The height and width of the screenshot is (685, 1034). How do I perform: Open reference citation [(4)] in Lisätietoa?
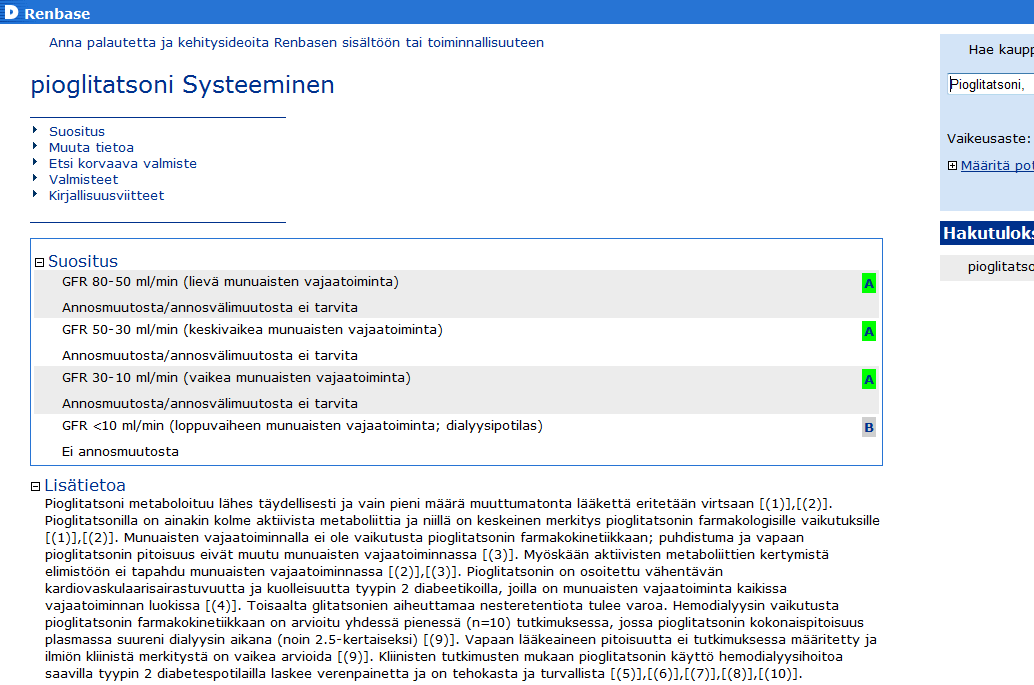[x=224, y=605]
